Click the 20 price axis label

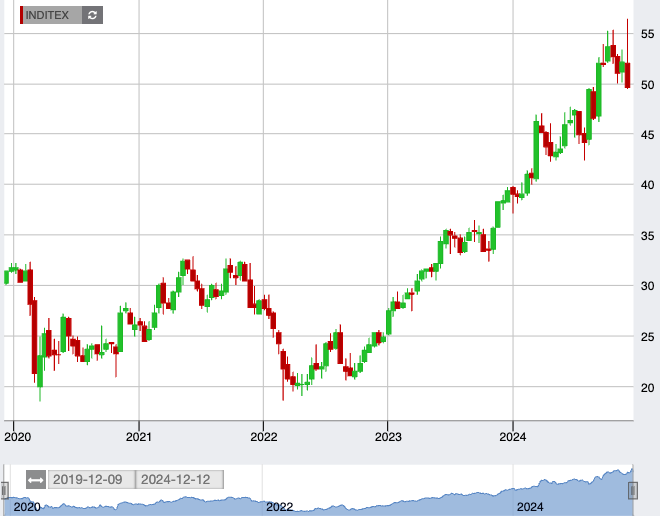[x=648, y=388]
